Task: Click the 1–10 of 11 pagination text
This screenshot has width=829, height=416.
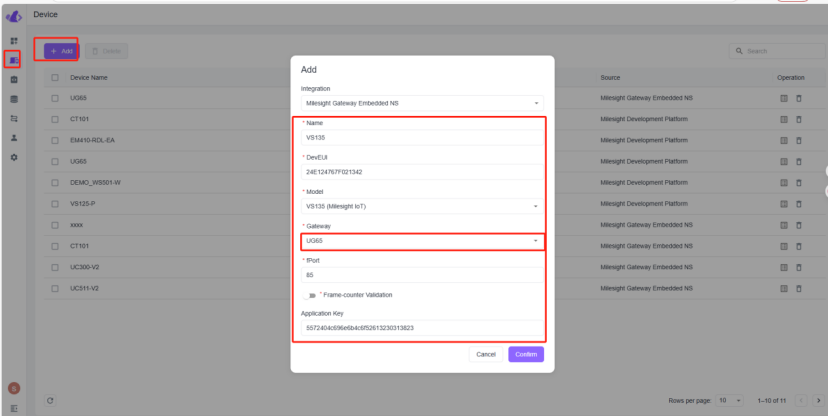Action: tap(771, 401)
